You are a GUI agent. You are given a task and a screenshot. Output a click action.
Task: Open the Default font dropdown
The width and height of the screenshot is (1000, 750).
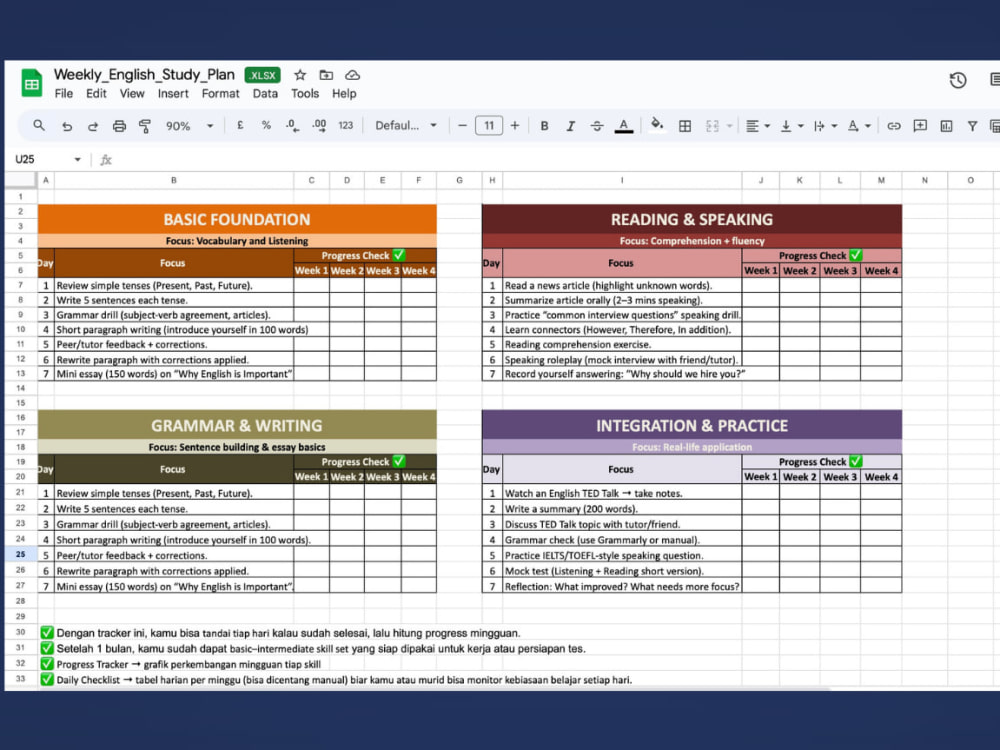click(406, 126)
